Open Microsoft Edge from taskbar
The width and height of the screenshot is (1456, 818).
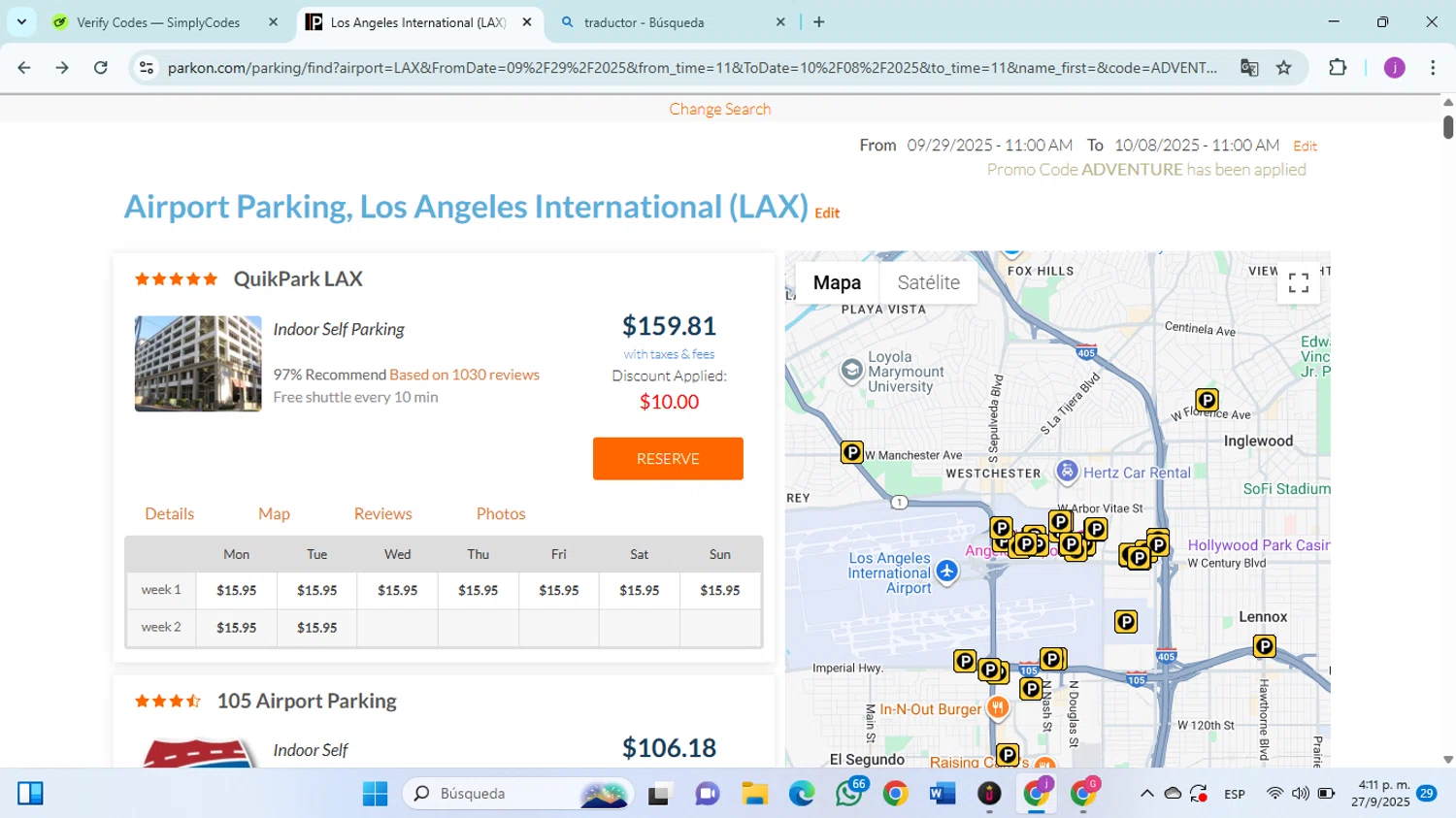click(802, 794)
